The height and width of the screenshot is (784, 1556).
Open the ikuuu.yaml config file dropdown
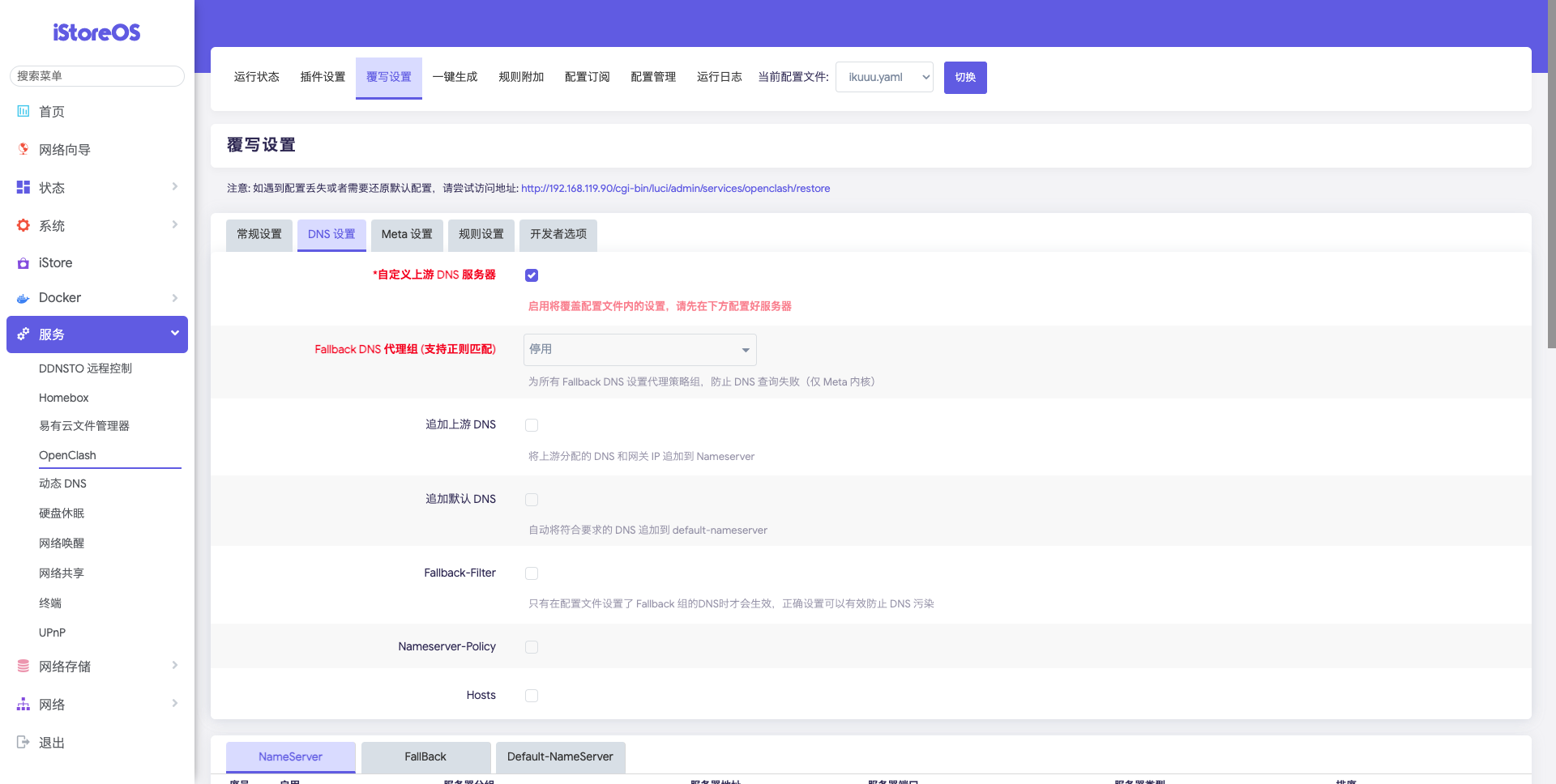tap(884, 77)
